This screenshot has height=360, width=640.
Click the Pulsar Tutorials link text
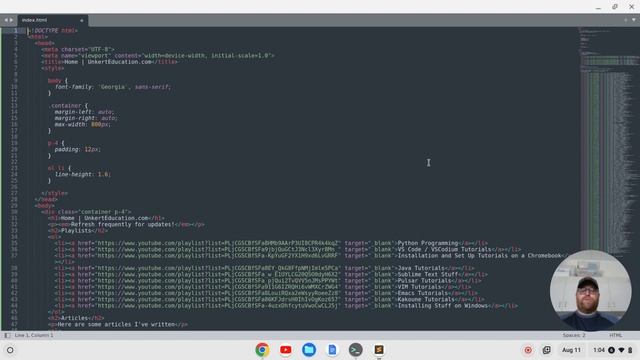point(424,281)
